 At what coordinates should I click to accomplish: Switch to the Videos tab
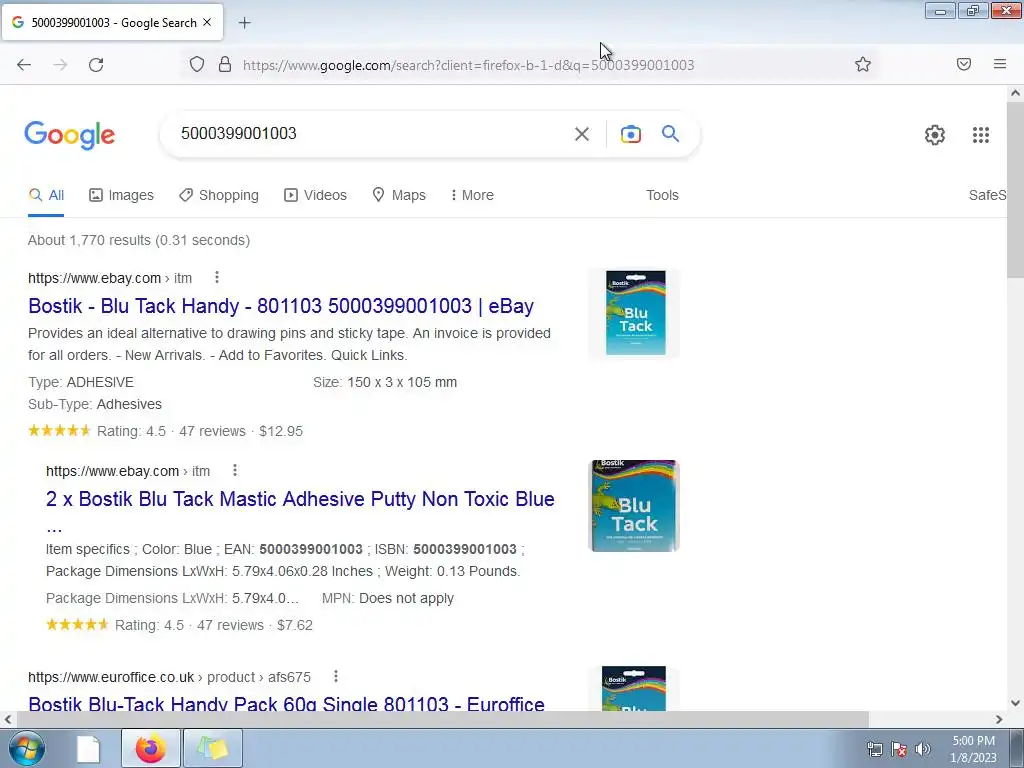click(315, 195)
